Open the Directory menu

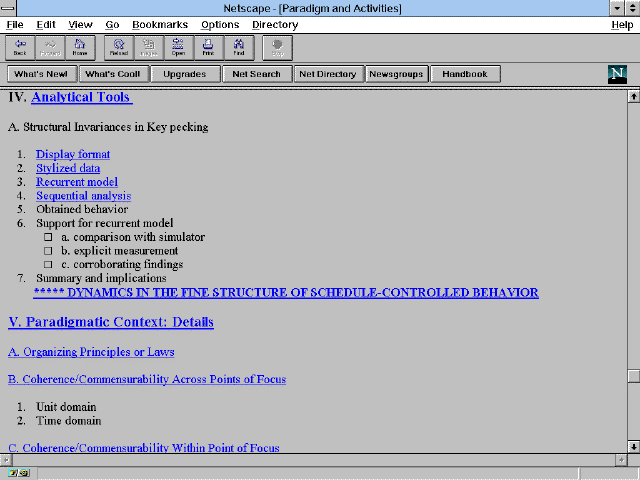click(275, 25)
